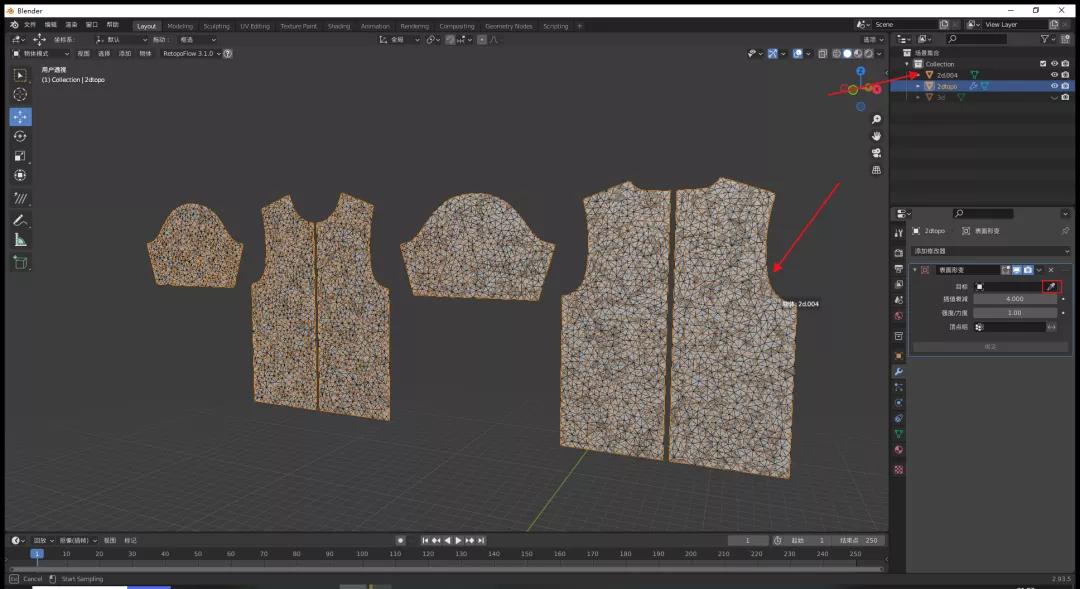Toggle the camera view icon in sidebar

click(x=876, y=152)
